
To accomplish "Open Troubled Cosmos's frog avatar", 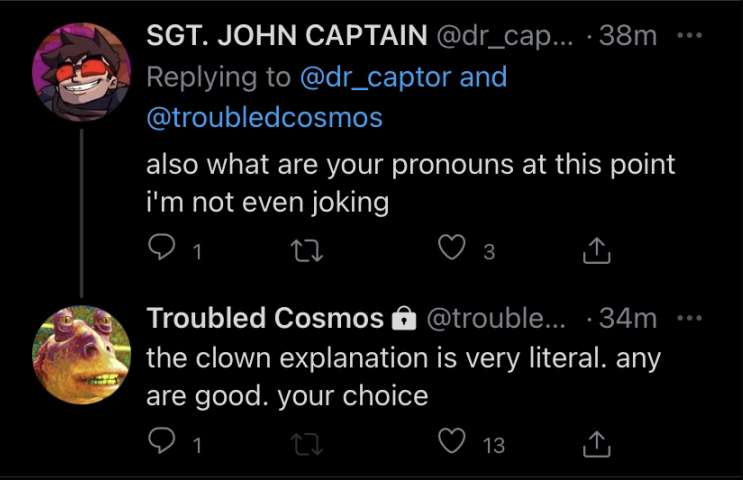I will tap(82, 354).
